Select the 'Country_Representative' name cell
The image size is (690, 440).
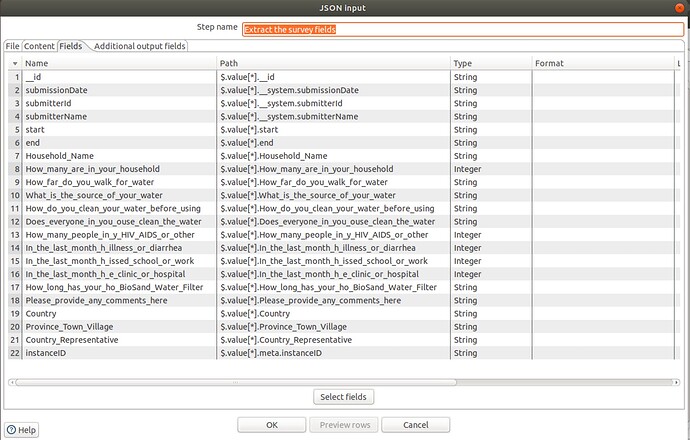(119, 340)
